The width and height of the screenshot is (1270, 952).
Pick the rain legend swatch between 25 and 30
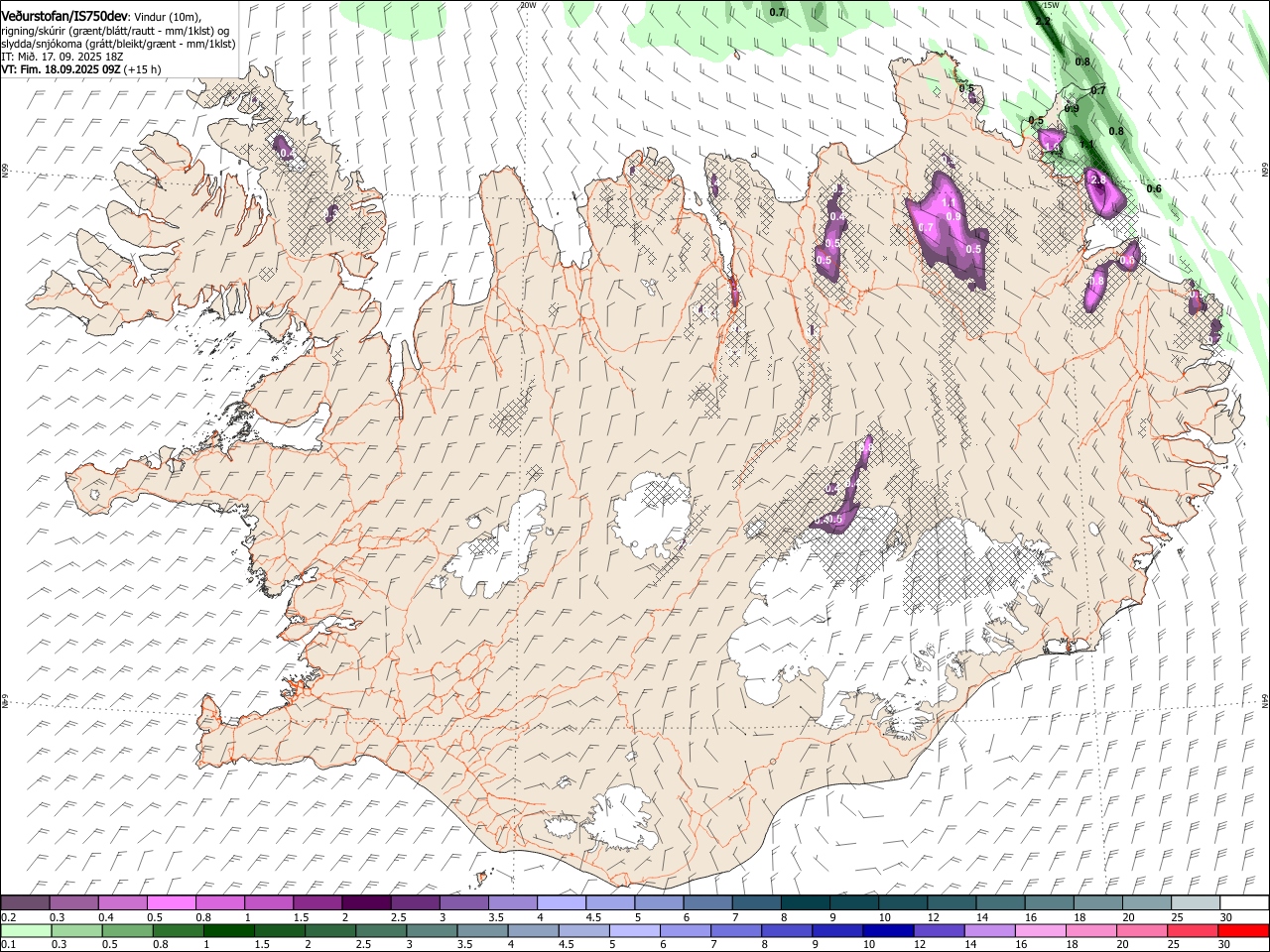click(1192, 931)
